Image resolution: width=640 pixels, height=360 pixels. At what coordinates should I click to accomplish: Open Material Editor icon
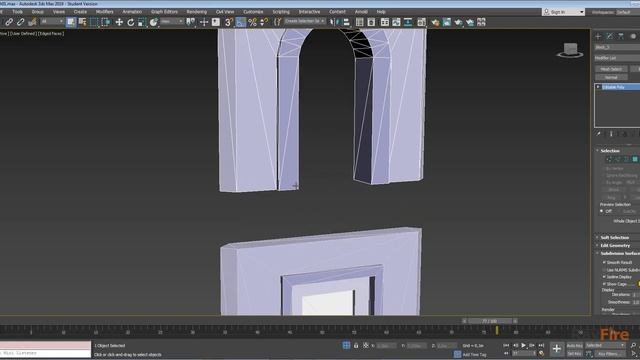pyautogui.click(x=421, y=22)
